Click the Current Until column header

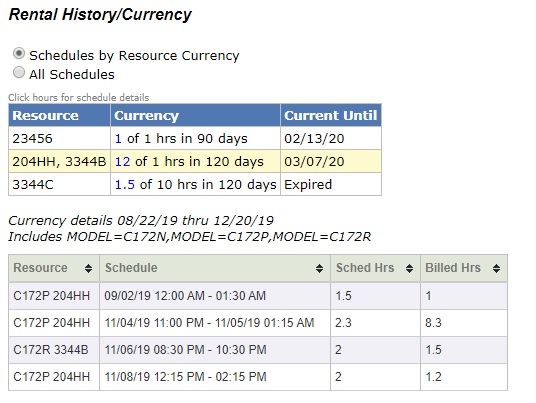[331, 116]
